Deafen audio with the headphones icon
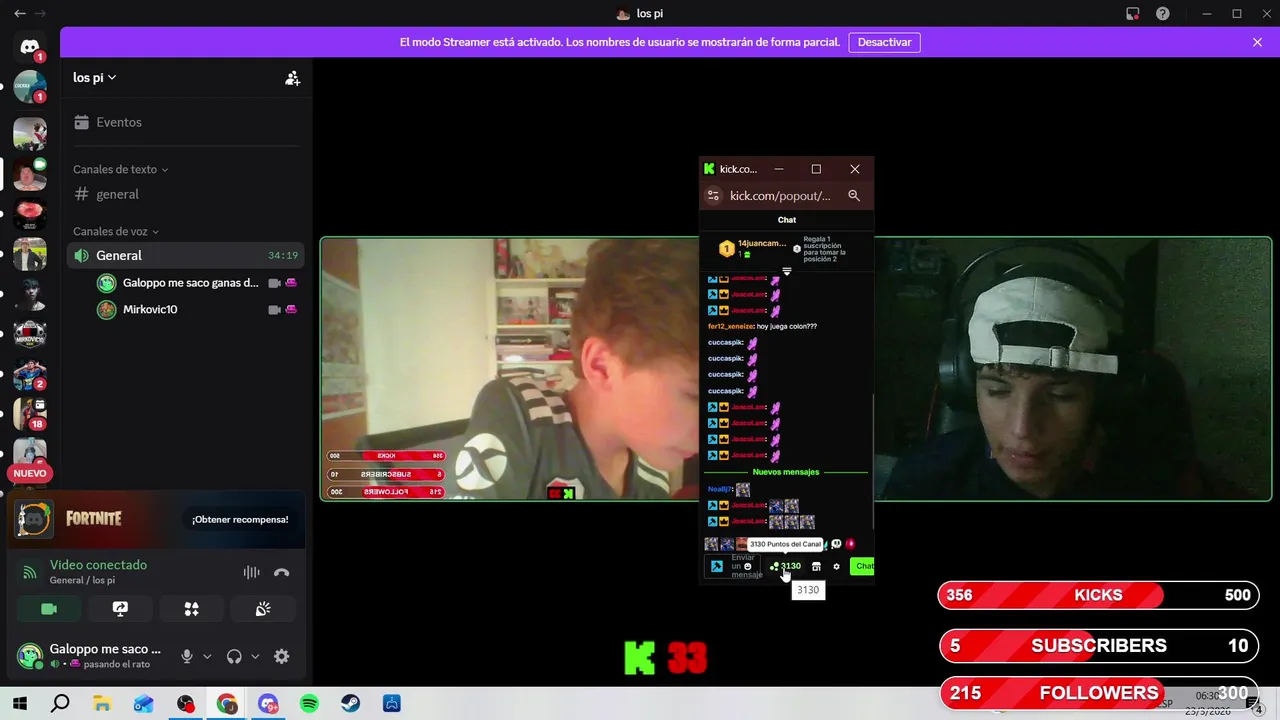 click(x=234, y=656)
